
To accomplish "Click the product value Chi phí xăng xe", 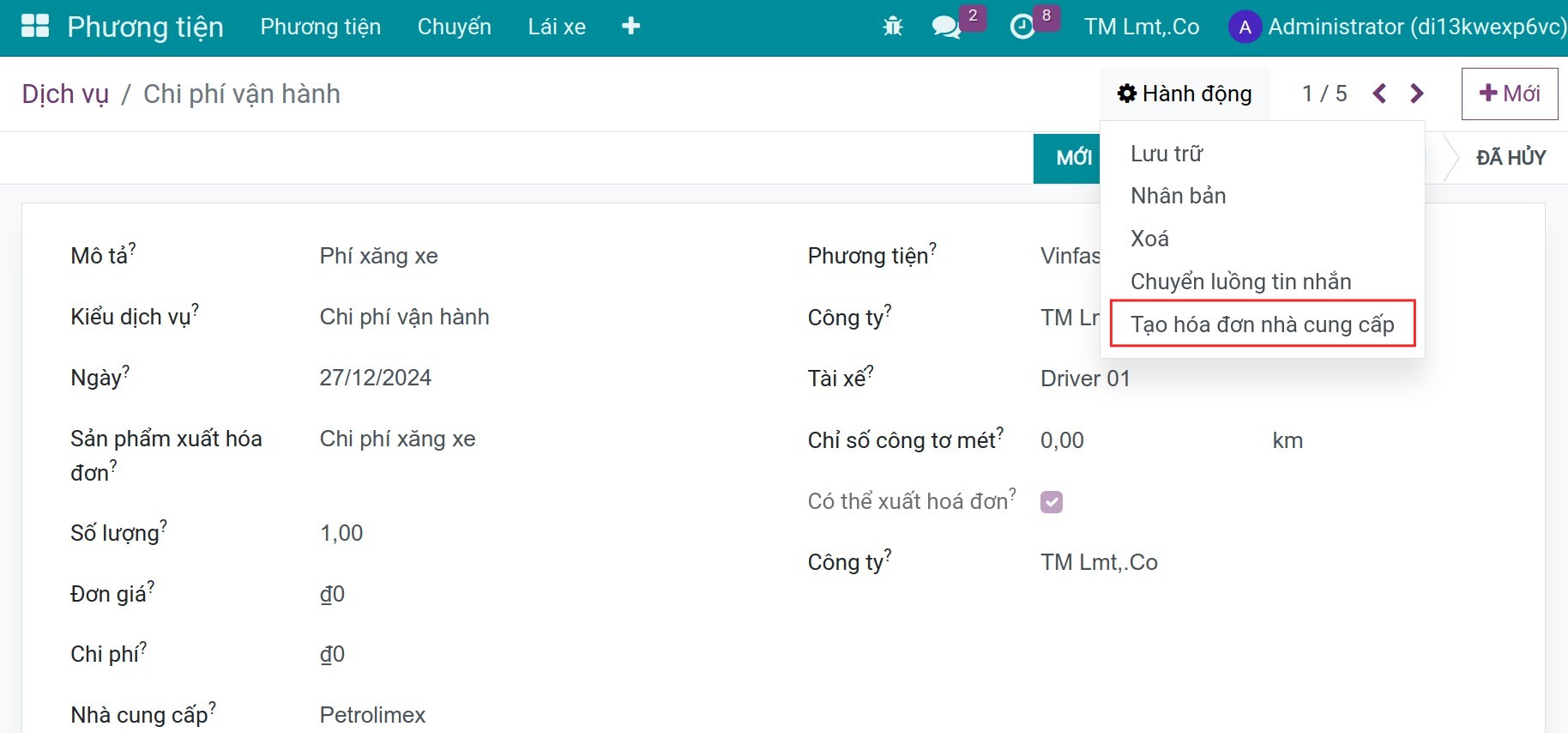I will click(x=397, y=439).
